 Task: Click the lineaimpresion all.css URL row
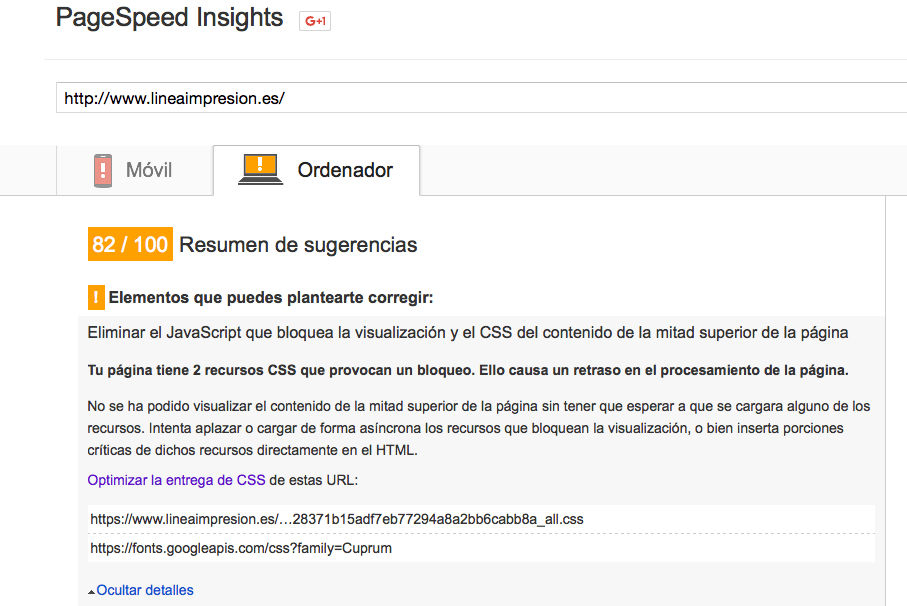(482, 519)
